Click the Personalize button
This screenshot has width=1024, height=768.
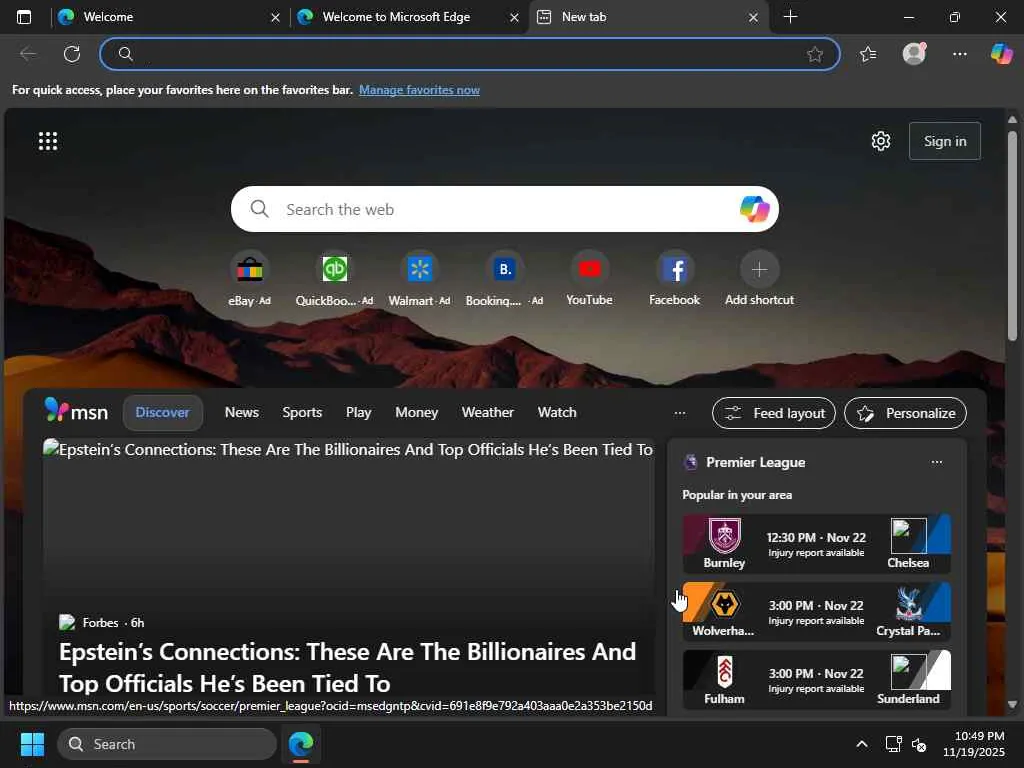pyautogui.click(x=905, y=413)
